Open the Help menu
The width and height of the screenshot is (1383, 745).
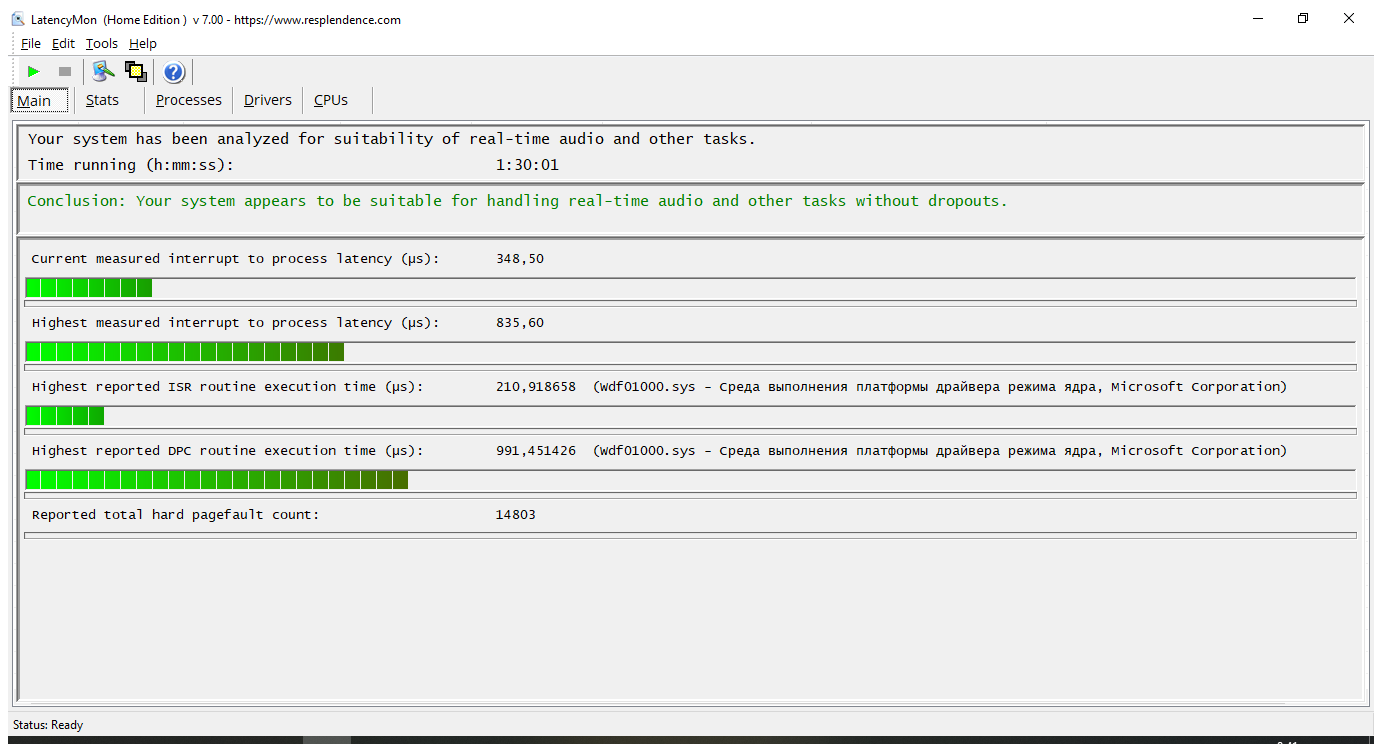point(143,44)
